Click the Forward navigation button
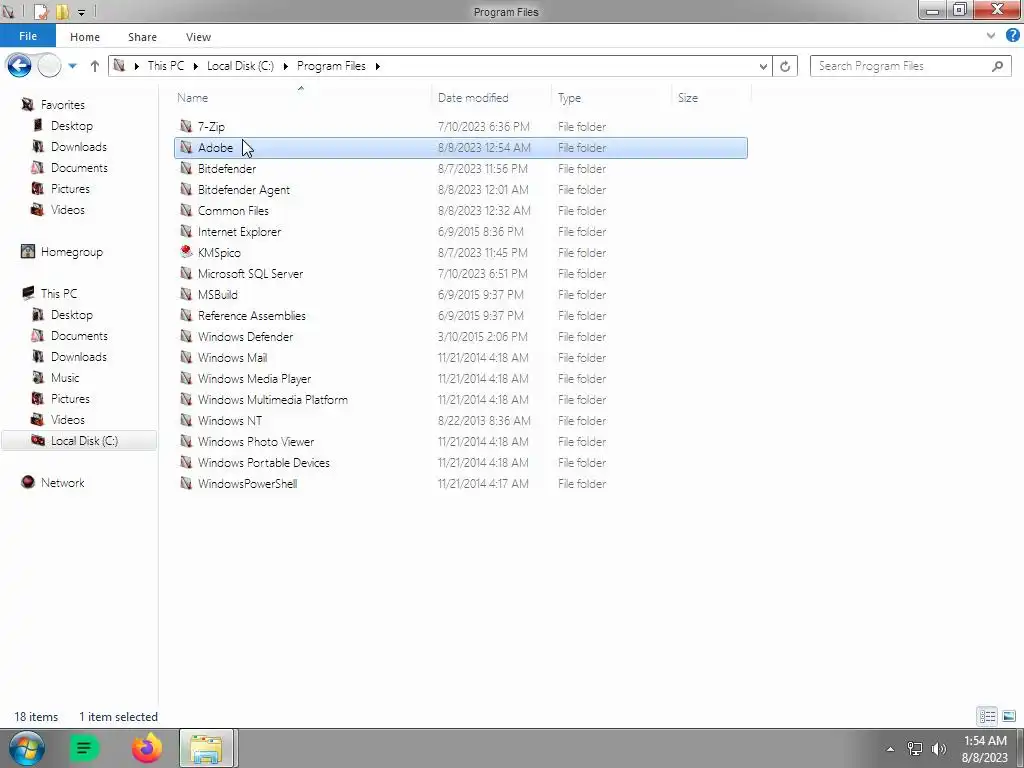Image resolution: width=1024 pixels, height=768 pixels. click(x=49, y=65)
